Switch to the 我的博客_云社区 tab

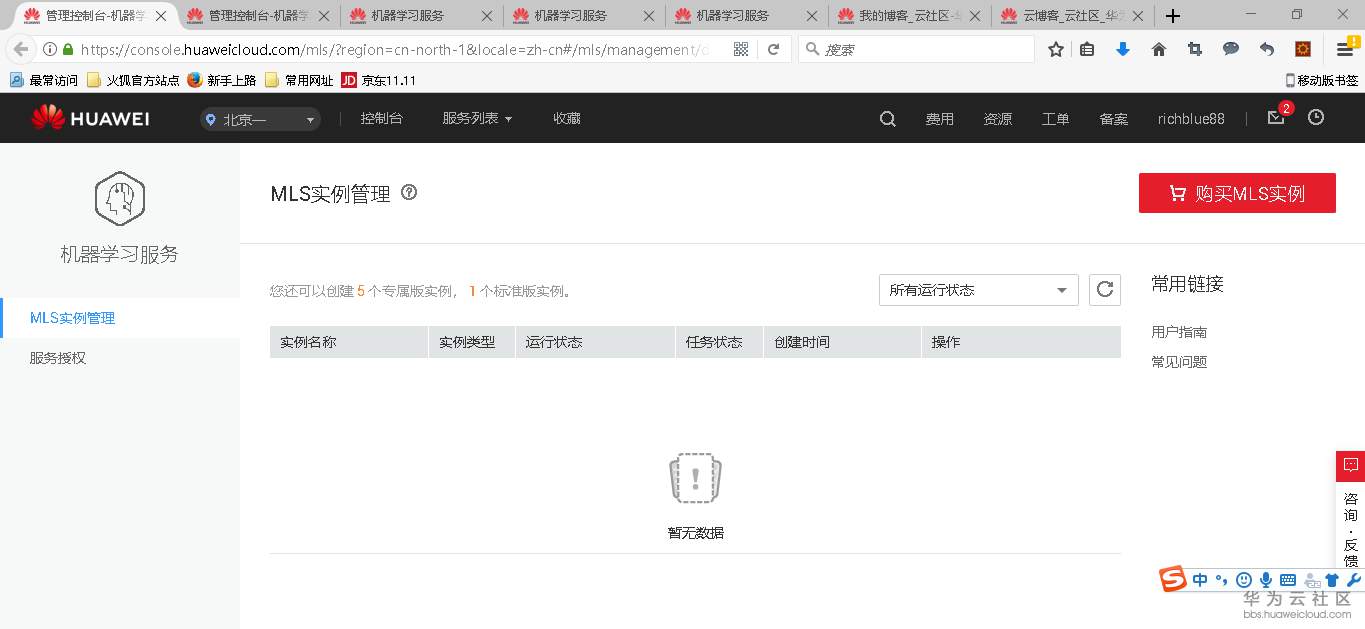(x=905, y=16)
